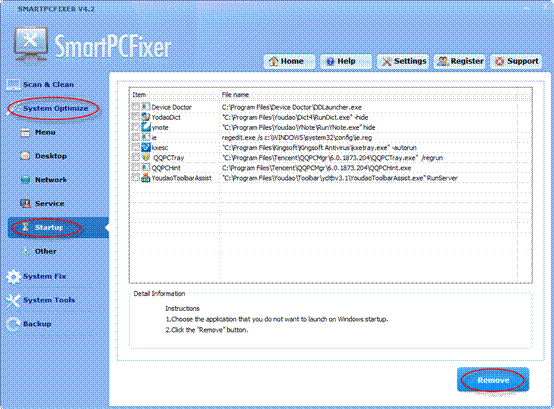Click the Startup hourglass icon

pos(25,227)
